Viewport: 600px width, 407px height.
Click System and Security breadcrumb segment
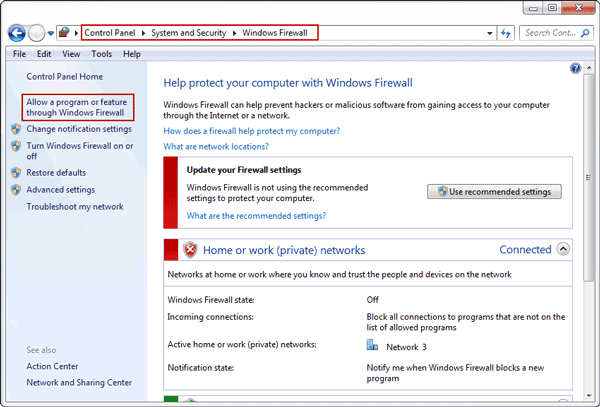(189, 33)
